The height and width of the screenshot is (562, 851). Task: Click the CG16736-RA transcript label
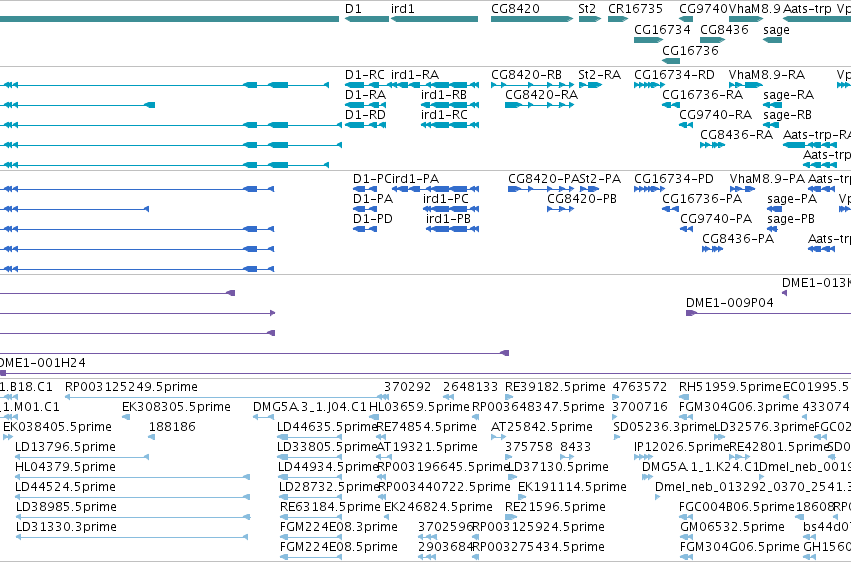coord(702,95)
